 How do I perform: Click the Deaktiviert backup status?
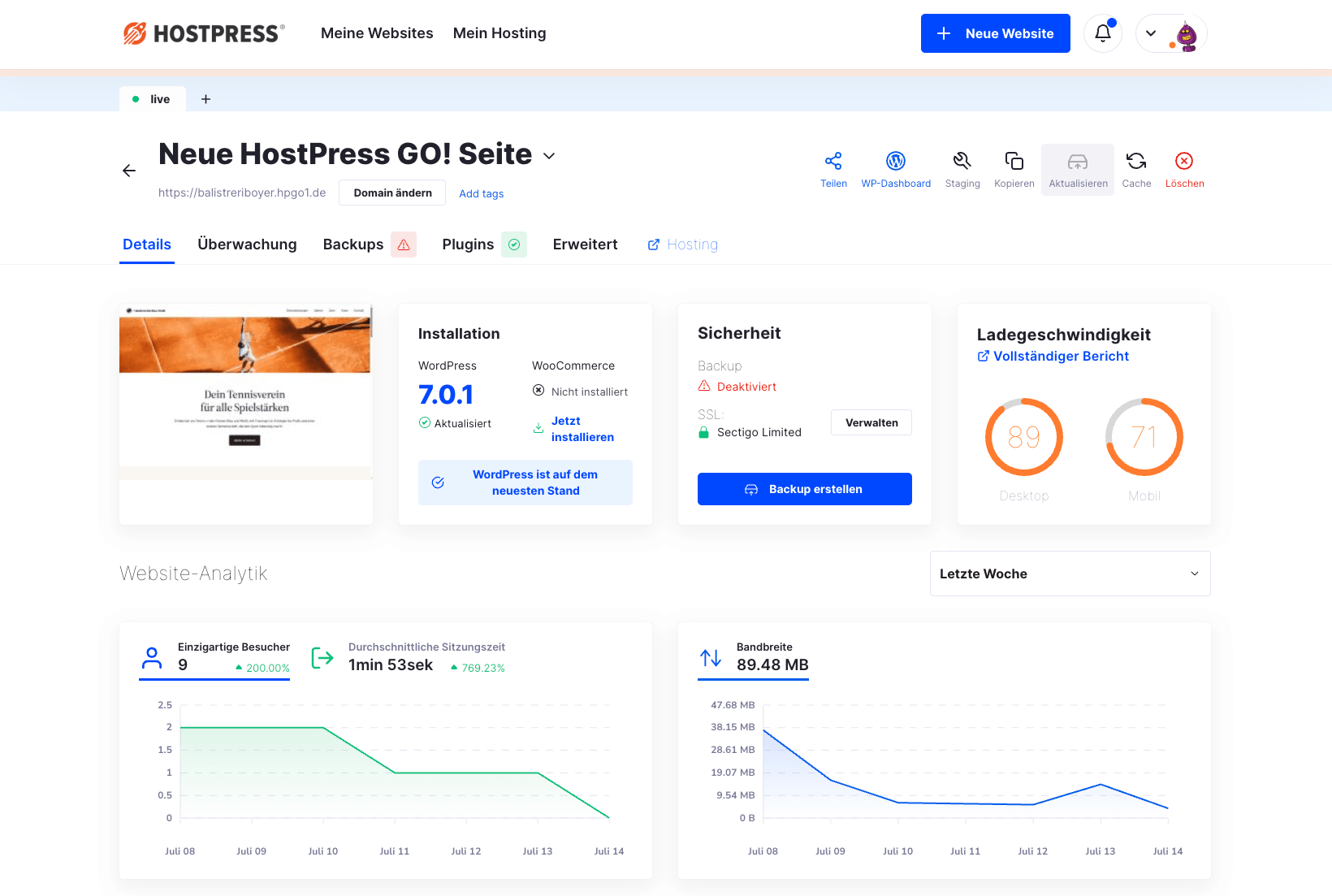(746, 387)
